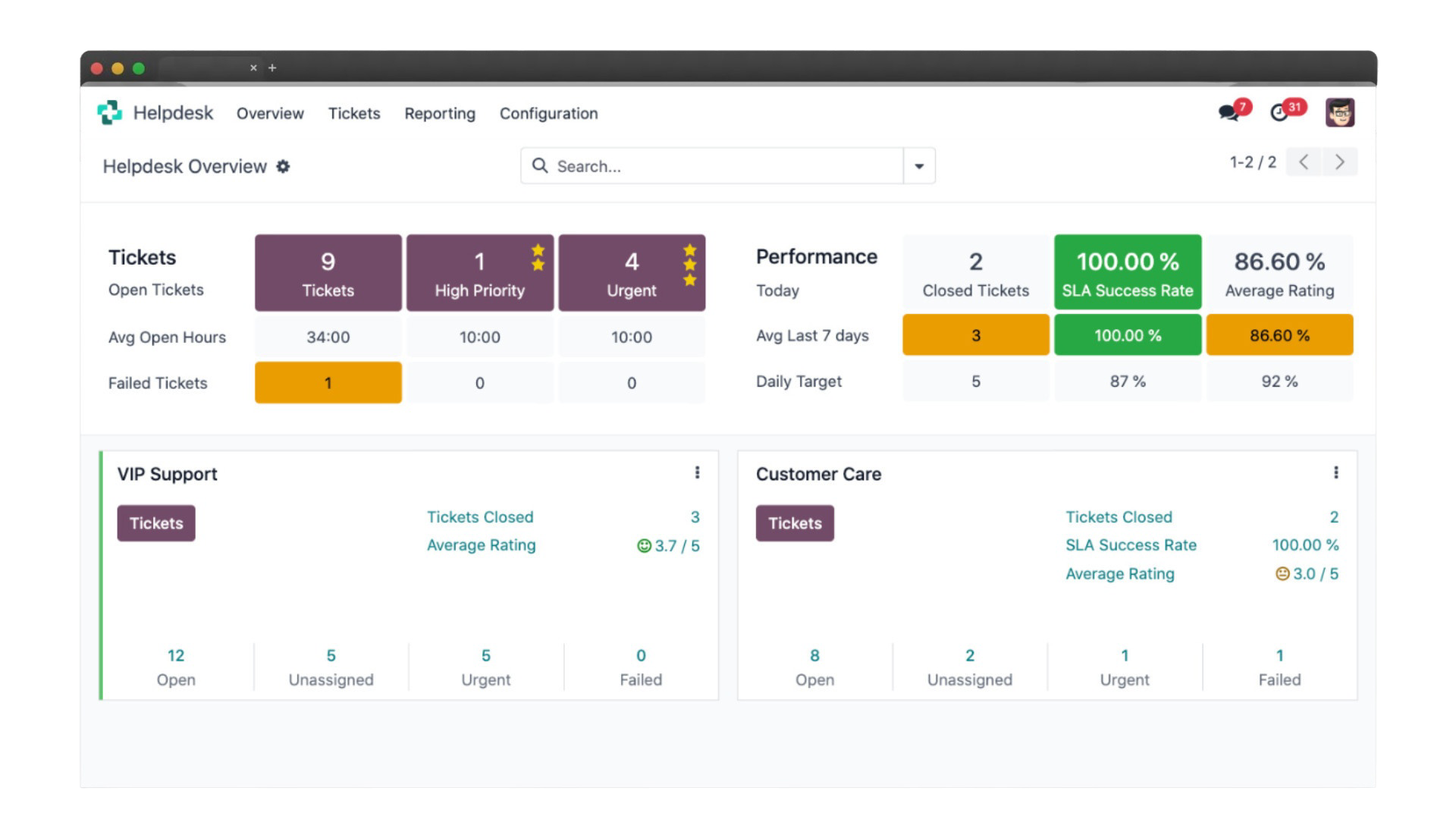
Task: Click Average Rating link in VIP Support
Action: coord(481,545)
